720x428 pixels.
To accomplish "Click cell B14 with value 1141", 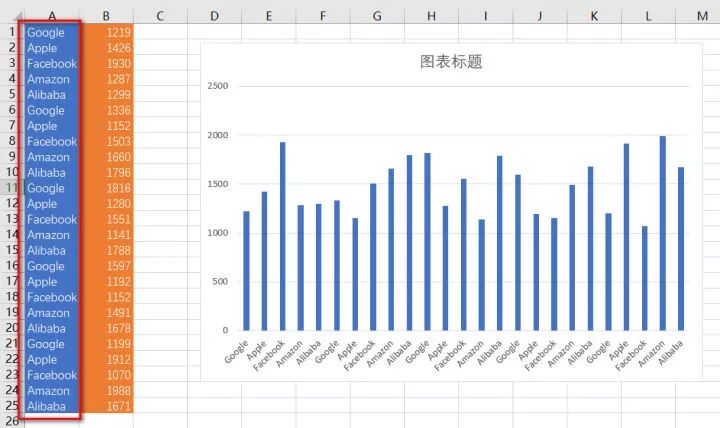I will click(x=106, y=235).
